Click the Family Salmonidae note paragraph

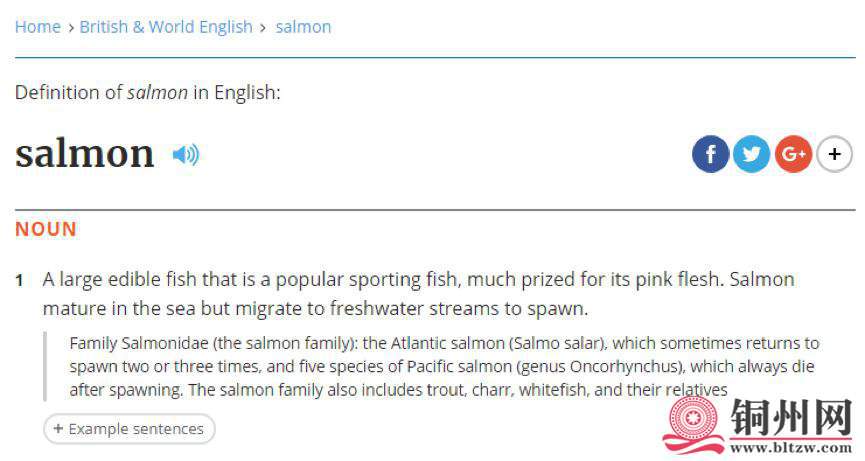tap(444, 366)
